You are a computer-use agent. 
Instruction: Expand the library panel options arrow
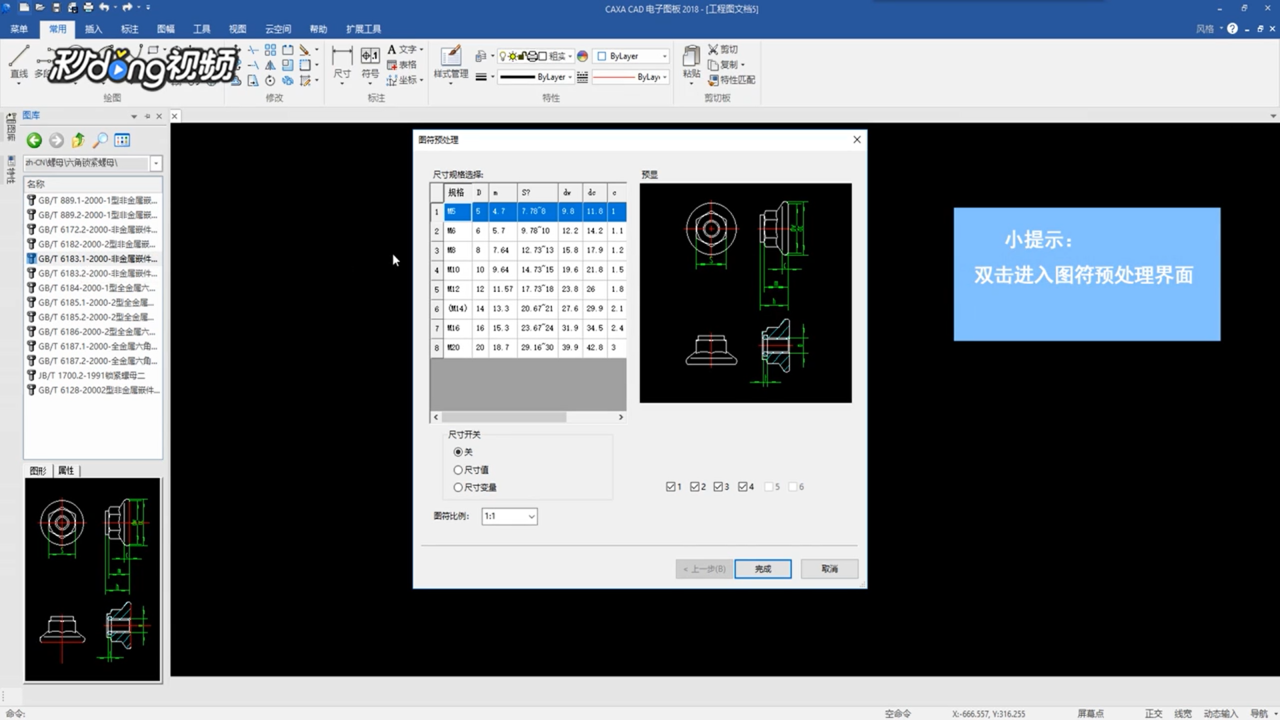point(132,116)
